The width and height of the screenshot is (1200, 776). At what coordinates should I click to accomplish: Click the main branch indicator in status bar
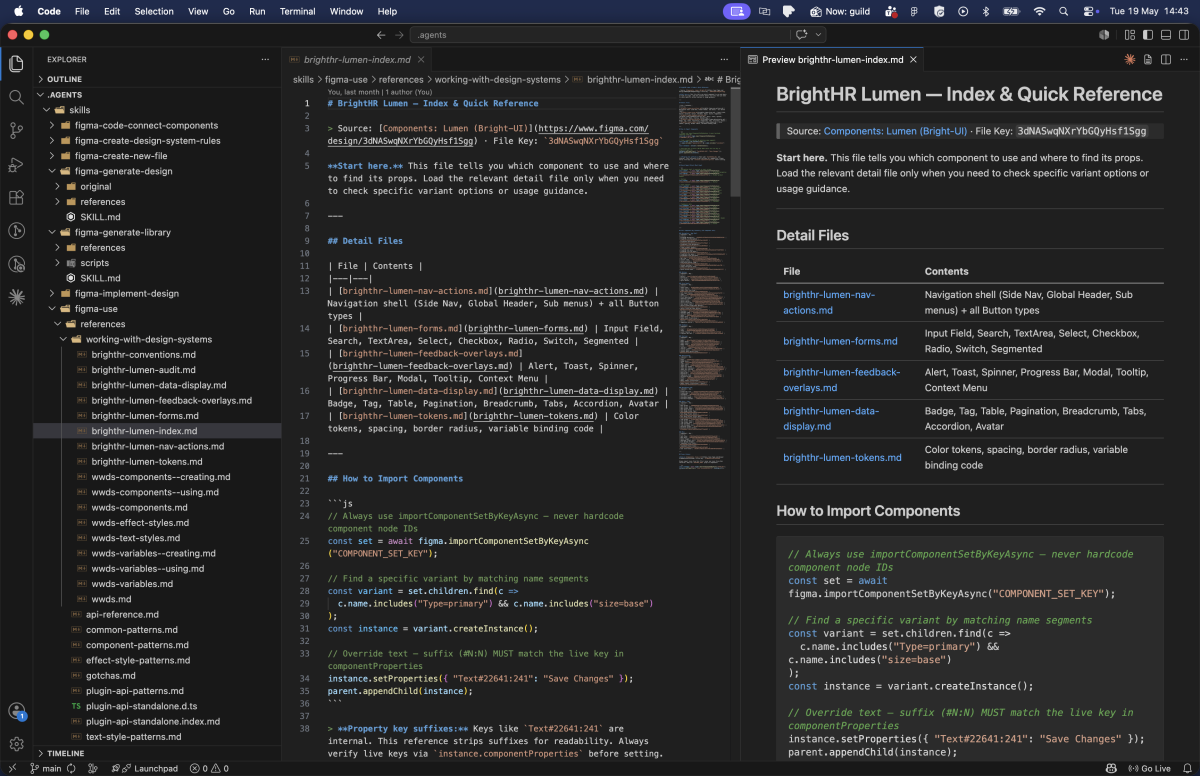(45, 768)
